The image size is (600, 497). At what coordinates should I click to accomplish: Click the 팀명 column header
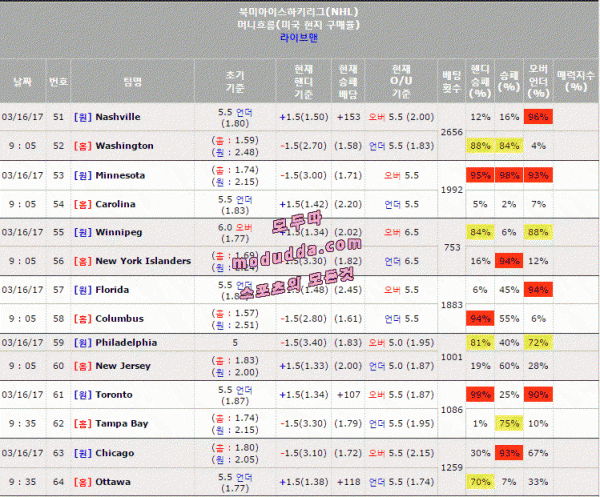tap(132, 81)
